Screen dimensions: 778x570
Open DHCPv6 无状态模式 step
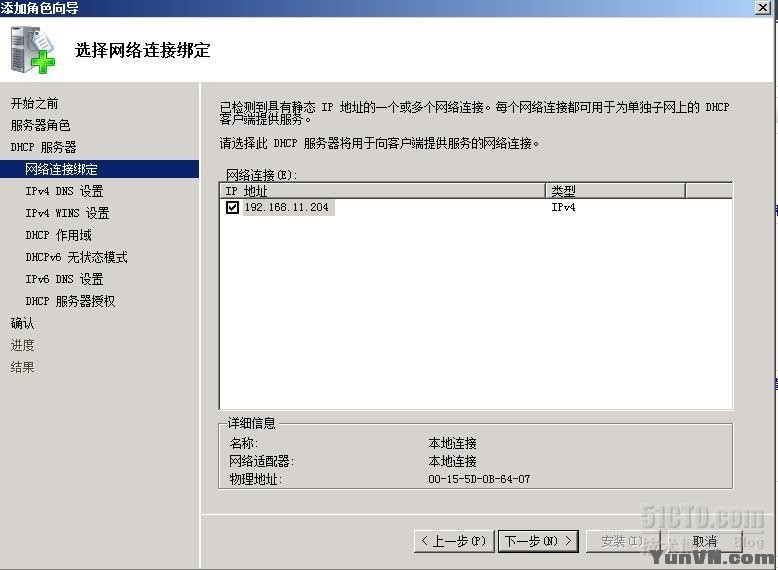click(x=76, y=257)
